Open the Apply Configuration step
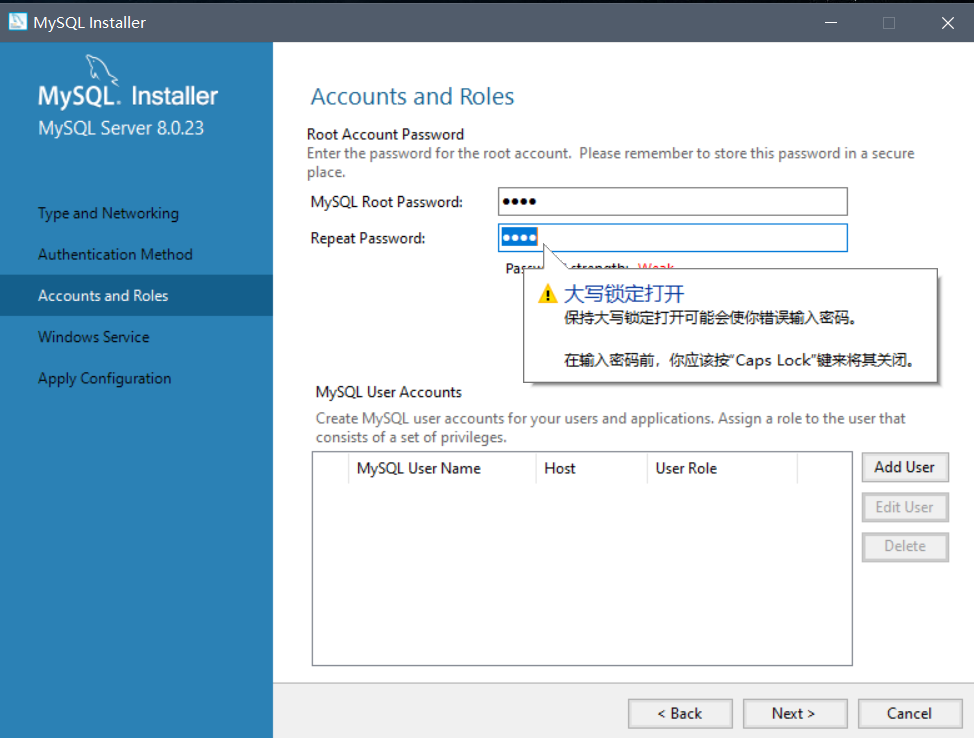 point(104,378)
